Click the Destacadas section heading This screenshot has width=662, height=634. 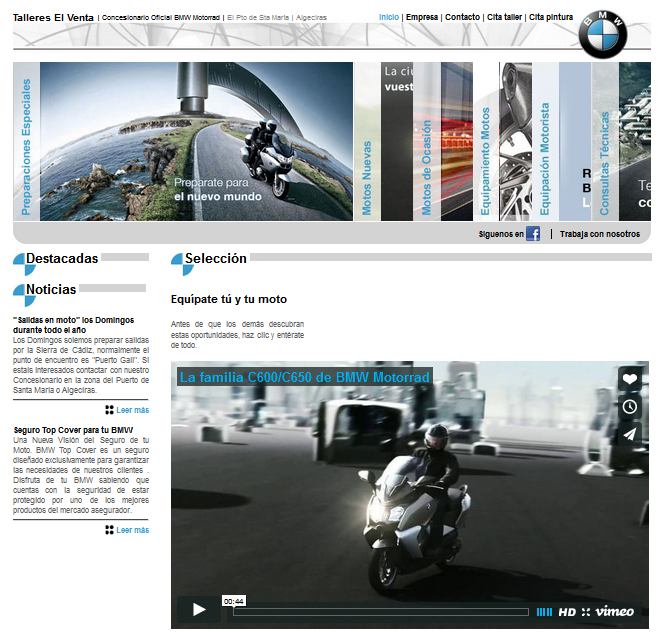pyautogui.click(x=62, y=258)
